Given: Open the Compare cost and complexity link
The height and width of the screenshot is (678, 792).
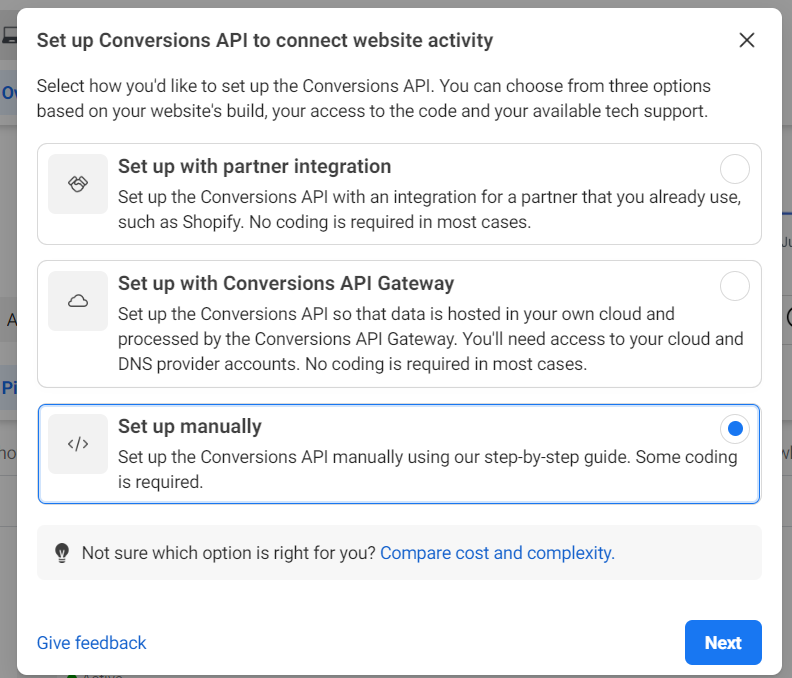Looking at the screenshot, I should pyautogui.click(x=497, y=553).
